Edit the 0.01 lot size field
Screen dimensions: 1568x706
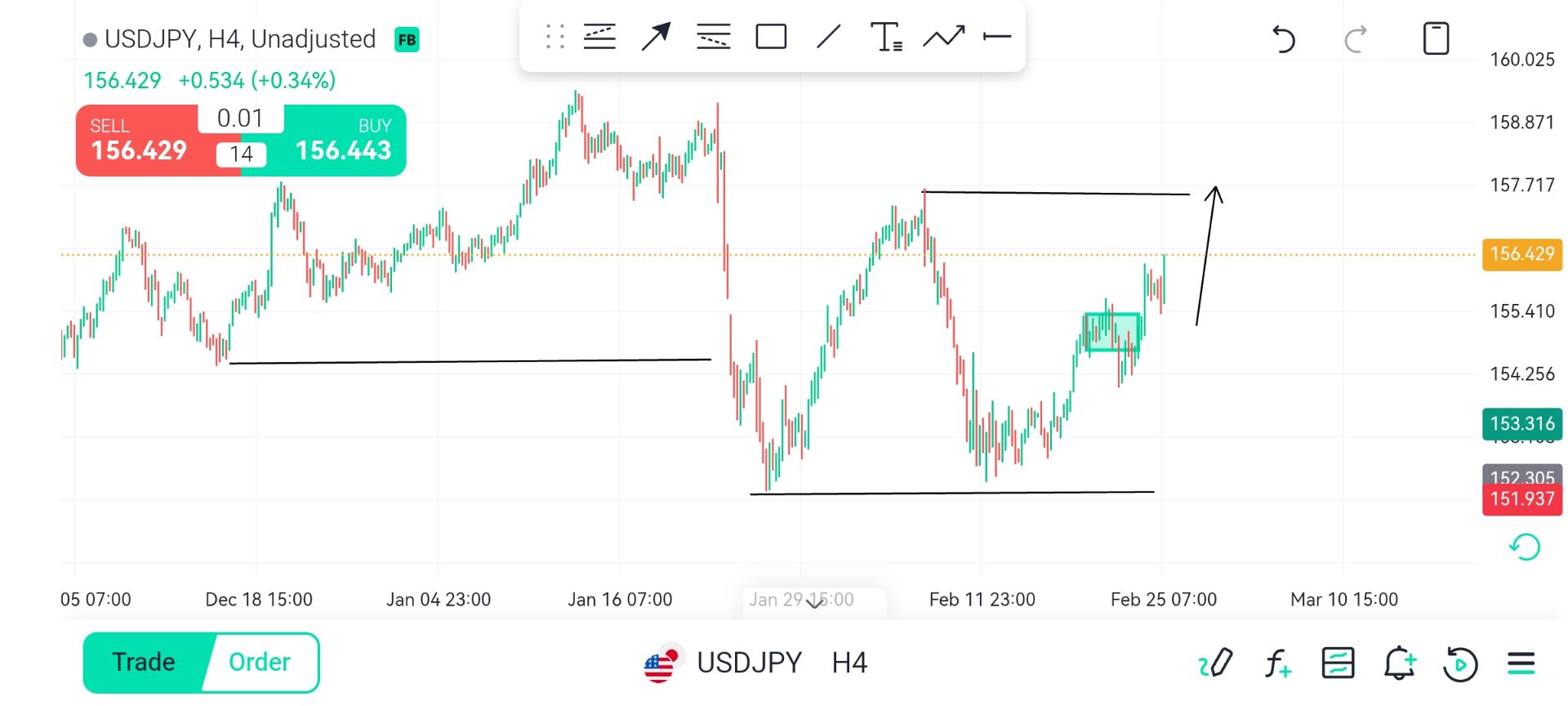240,118
